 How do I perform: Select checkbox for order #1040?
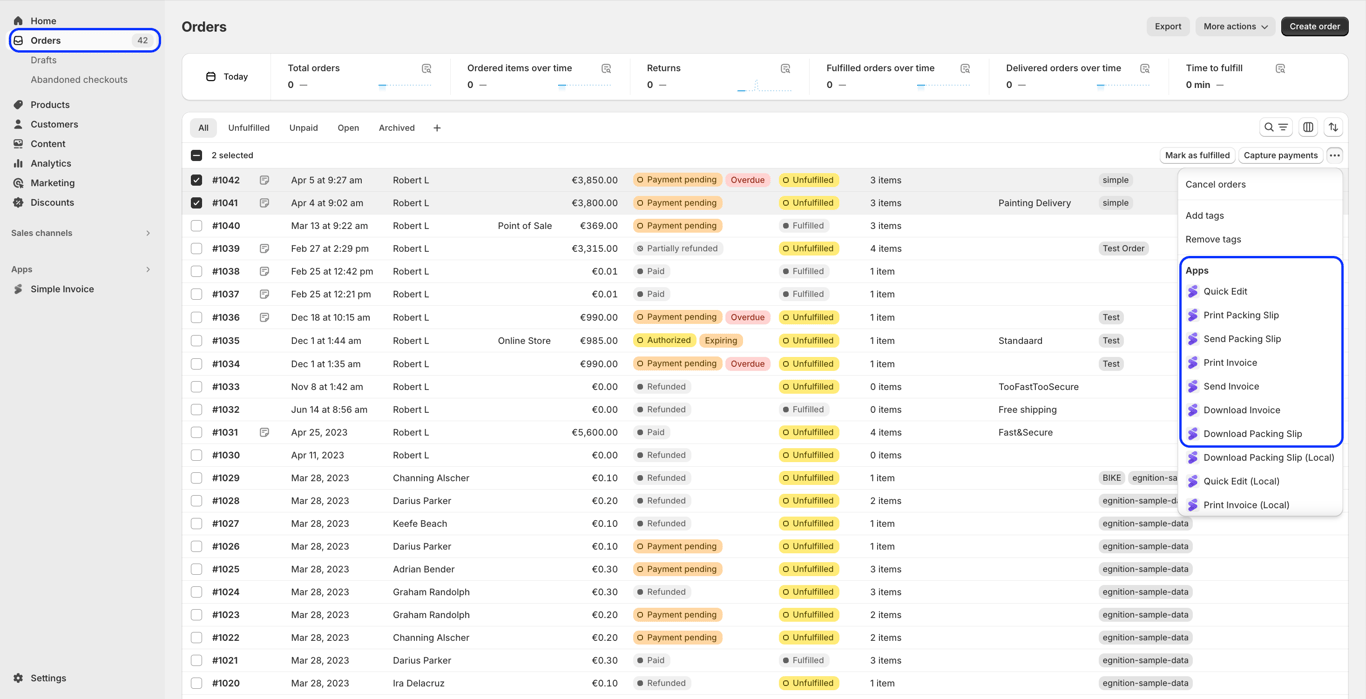[x=196, y=226]
